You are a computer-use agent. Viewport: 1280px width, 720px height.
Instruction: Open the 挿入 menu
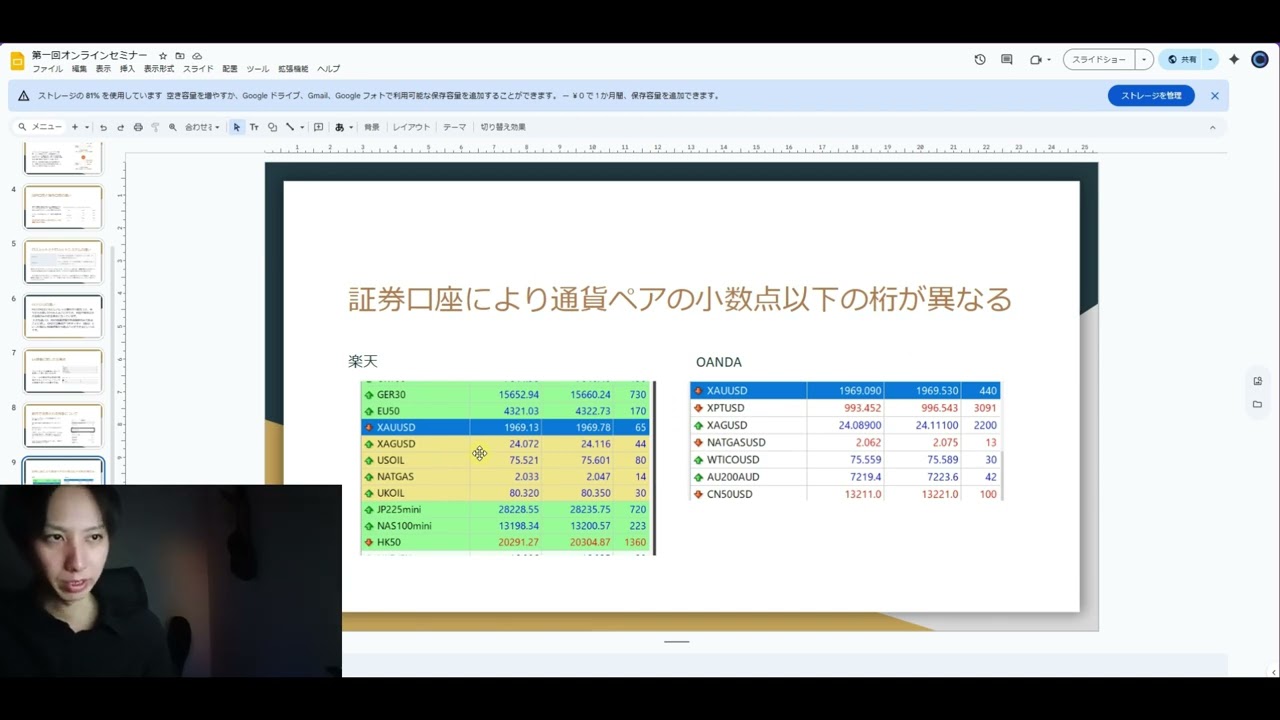pyautogui.click(x=127, y=69)
